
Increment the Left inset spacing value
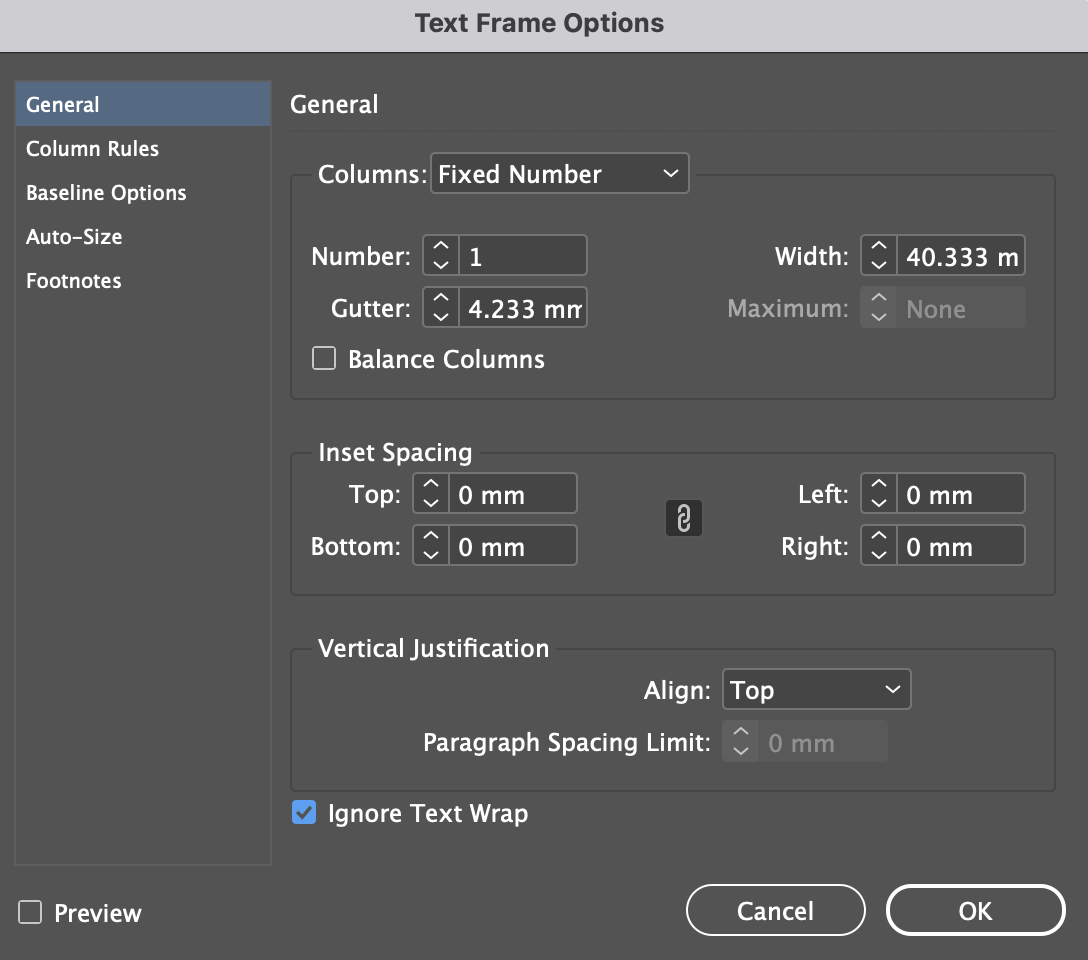[878, 486]
